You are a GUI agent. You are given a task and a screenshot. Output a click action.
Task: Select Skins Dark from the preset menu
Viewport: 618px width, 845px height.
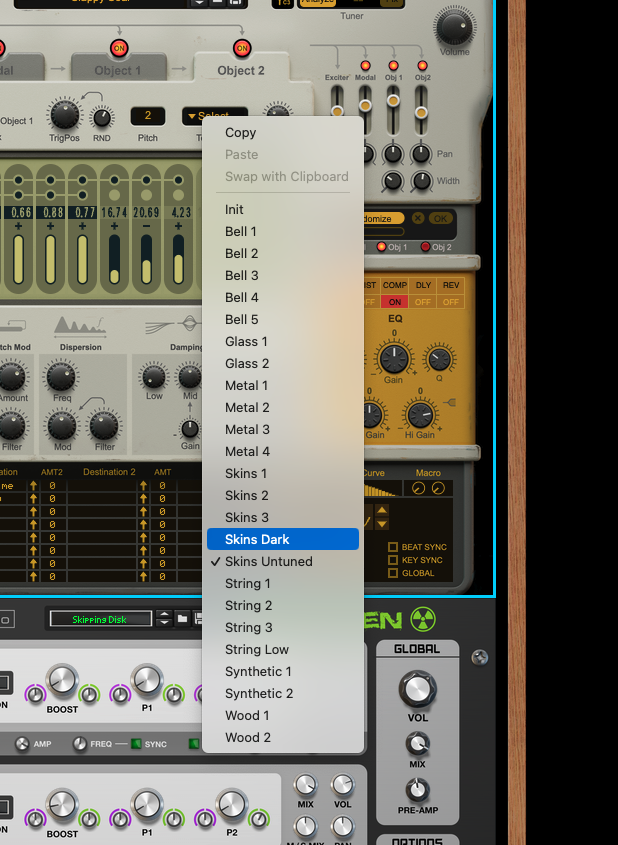(x=282, y=539)
